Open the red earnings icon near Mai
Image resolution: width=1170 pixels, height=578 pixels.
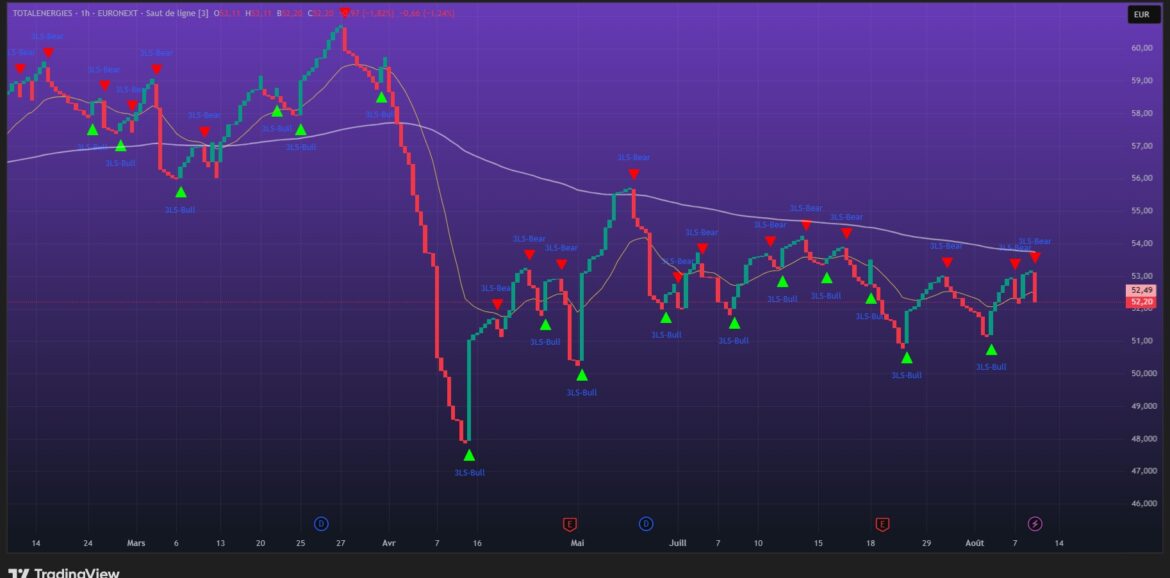tap(570, 523)
